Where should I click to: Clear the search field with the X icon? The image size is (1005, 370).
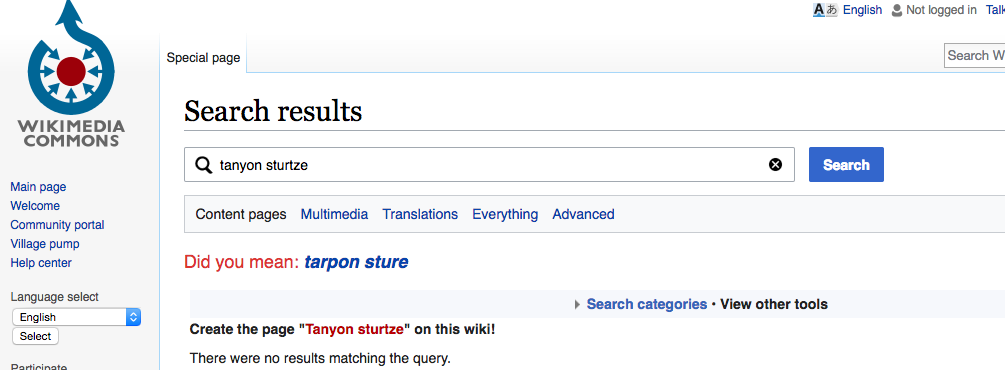(776, 165)
